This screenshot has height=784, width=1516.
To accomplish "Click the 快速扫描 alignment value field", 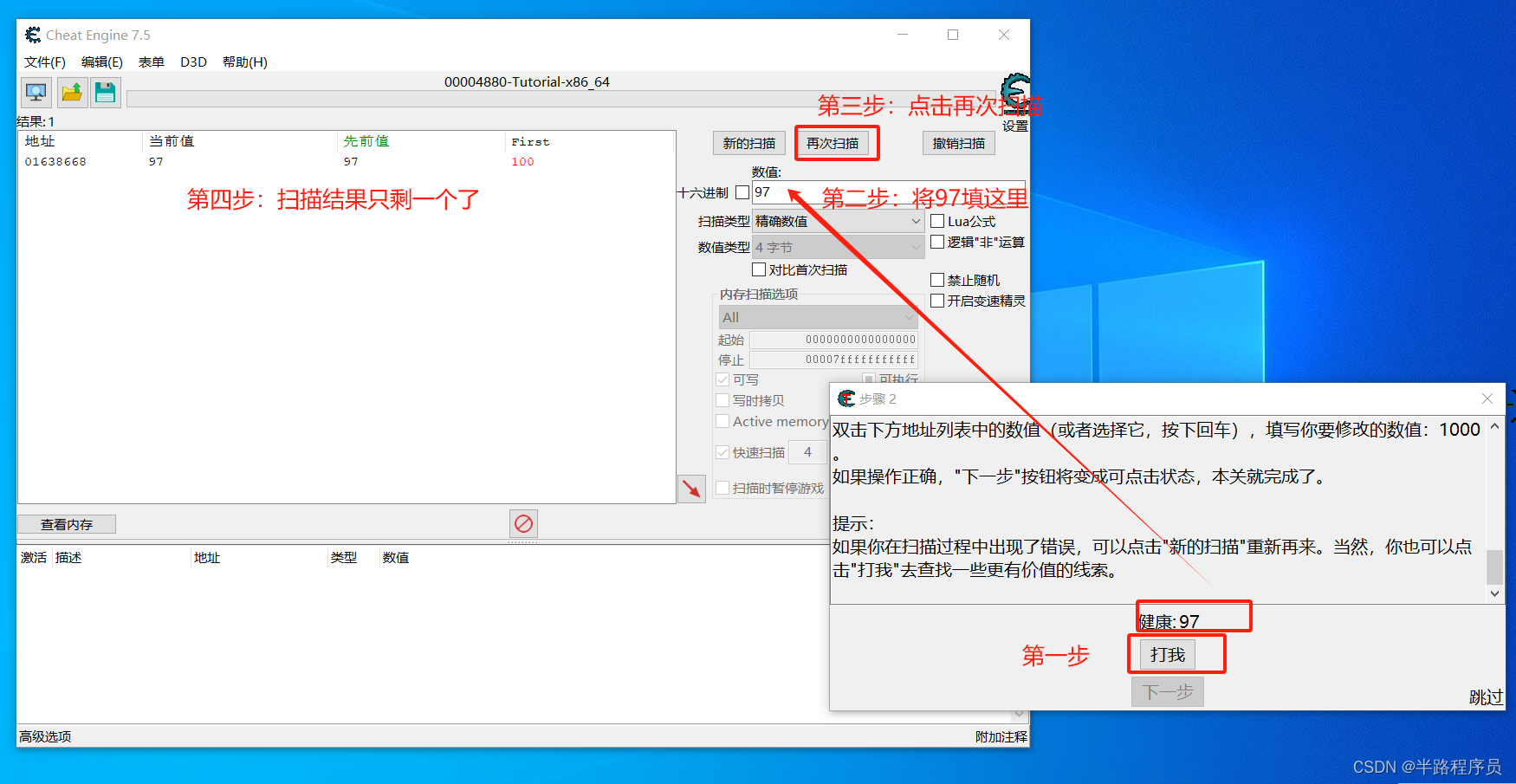I will [x=807, y=452].
